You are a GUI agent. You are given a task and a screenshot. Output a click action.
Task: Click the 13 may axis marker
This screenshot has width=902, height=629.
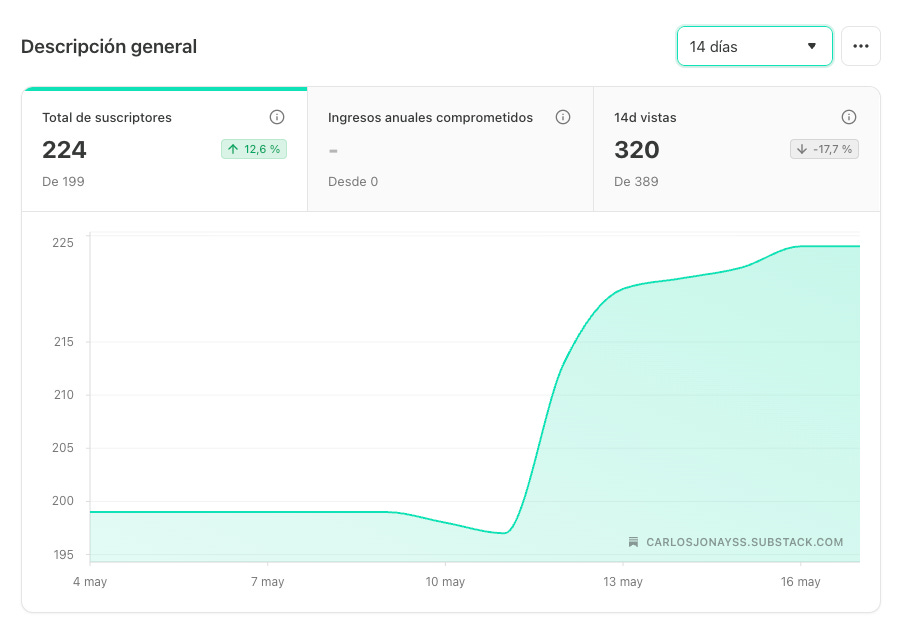pyautogui.click(x=622, y=582)
